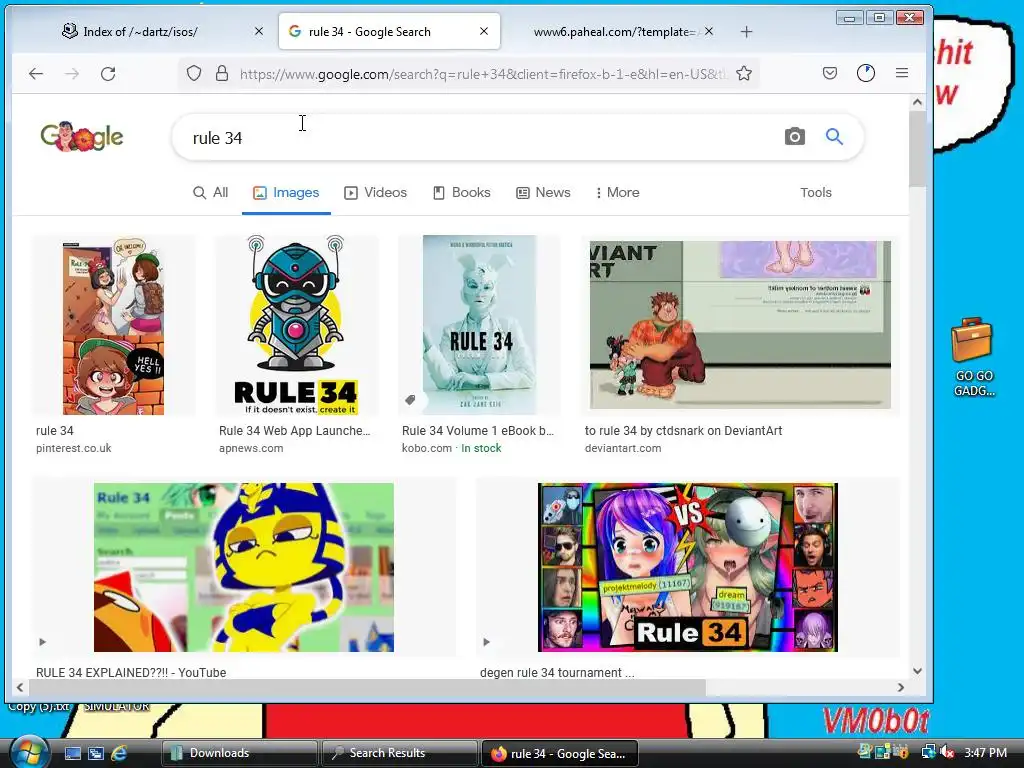
Task: Open the Firefox account circle icon
Action: (866, 73)
